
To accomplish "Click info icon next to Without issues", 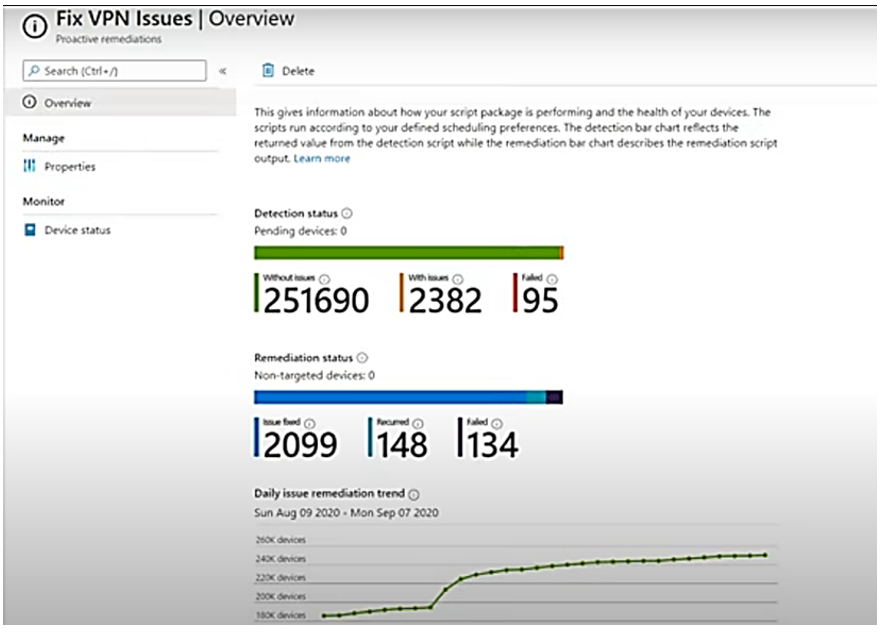I will coord(325,279).
